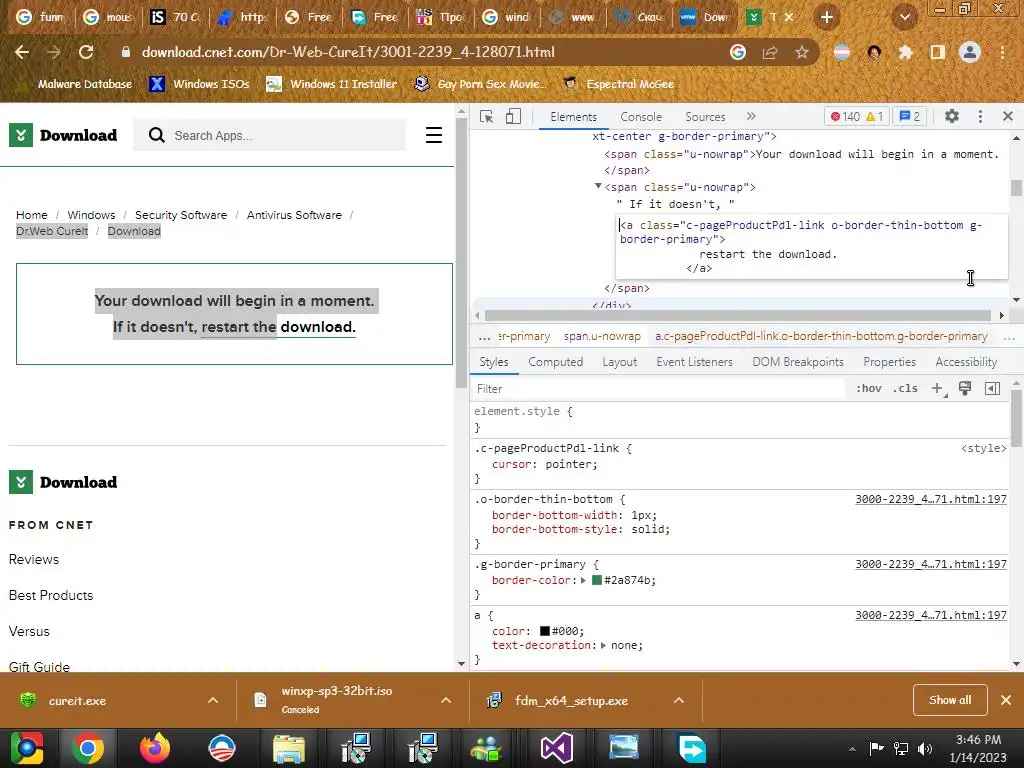Open the Home breadcrumb link
1024x768 pixels.
(31, 215)
